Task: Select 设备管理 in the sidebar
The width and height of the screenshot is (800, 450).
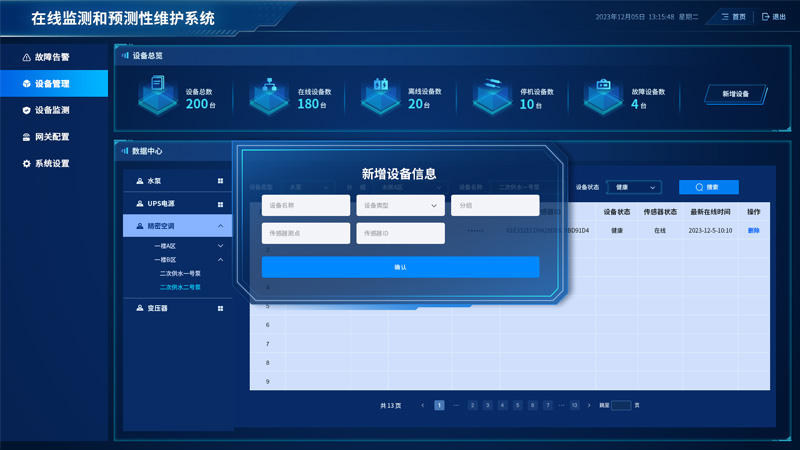Action: [x=52, y=84]
